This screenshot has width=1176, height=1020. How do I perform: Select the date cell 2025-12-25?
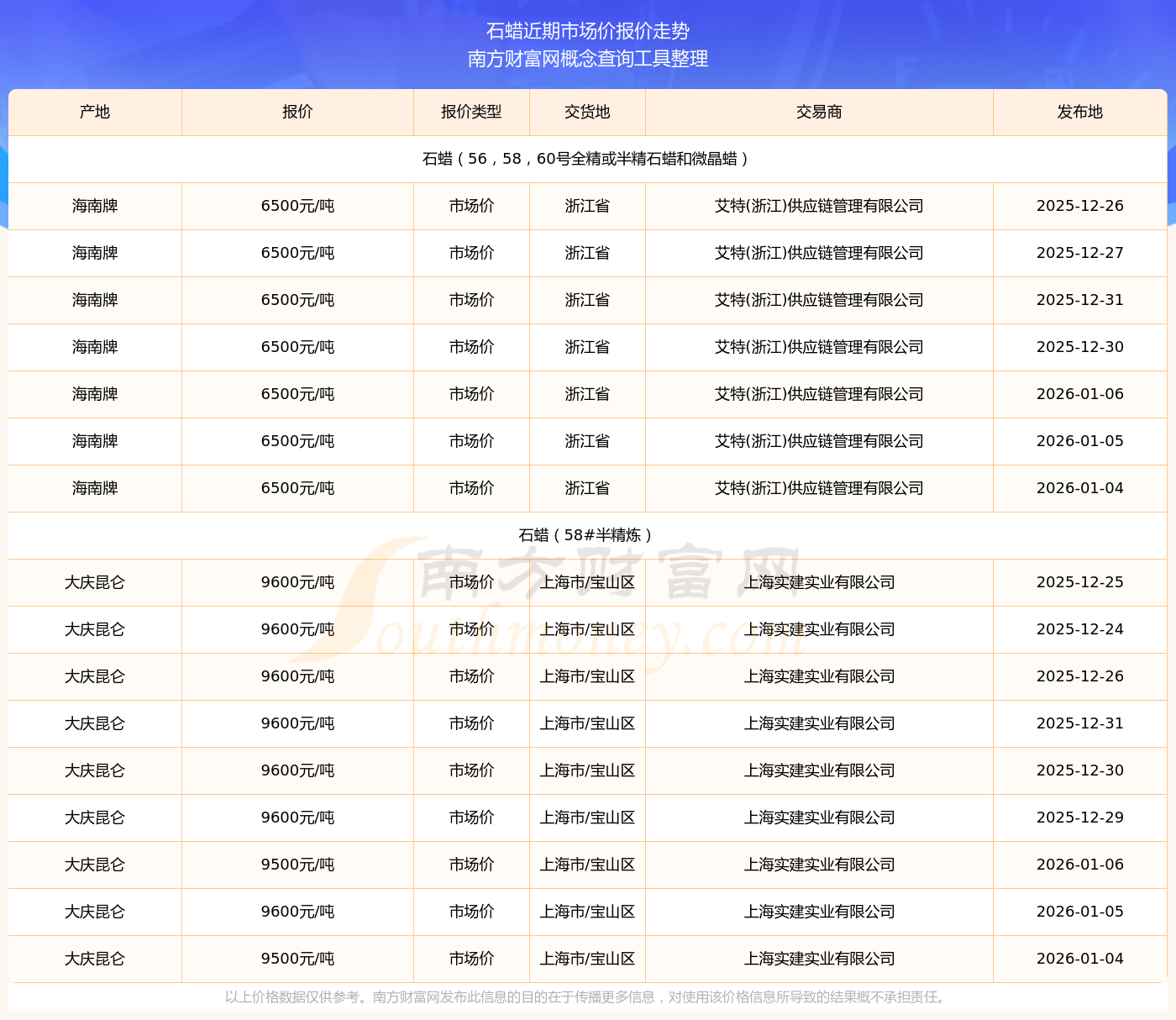coord(1079,582)
